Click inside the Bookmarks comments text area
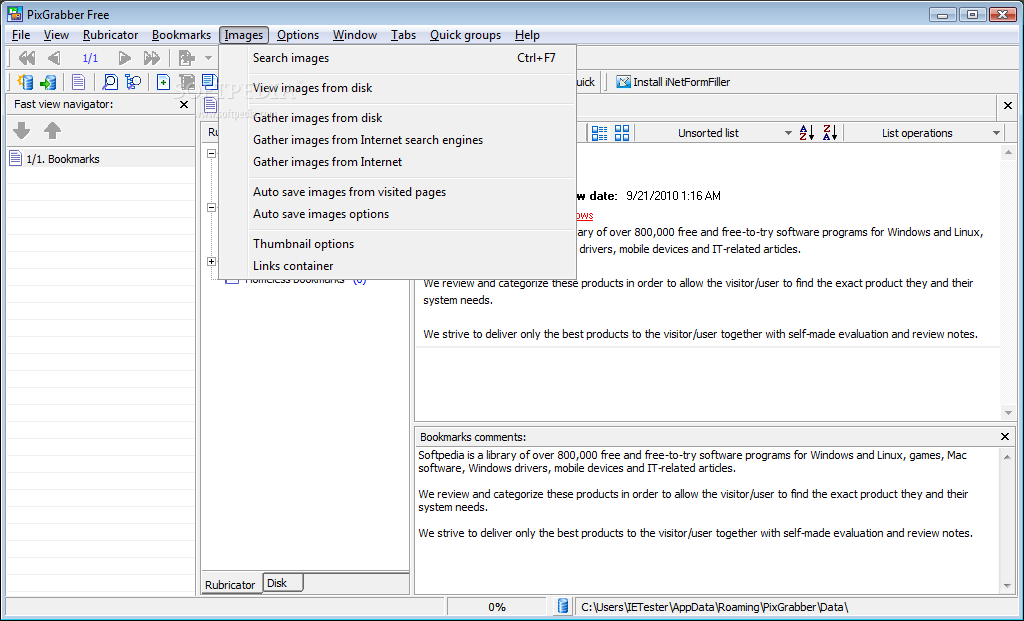This screenshot has height=621, width=1024. [707, 520]
